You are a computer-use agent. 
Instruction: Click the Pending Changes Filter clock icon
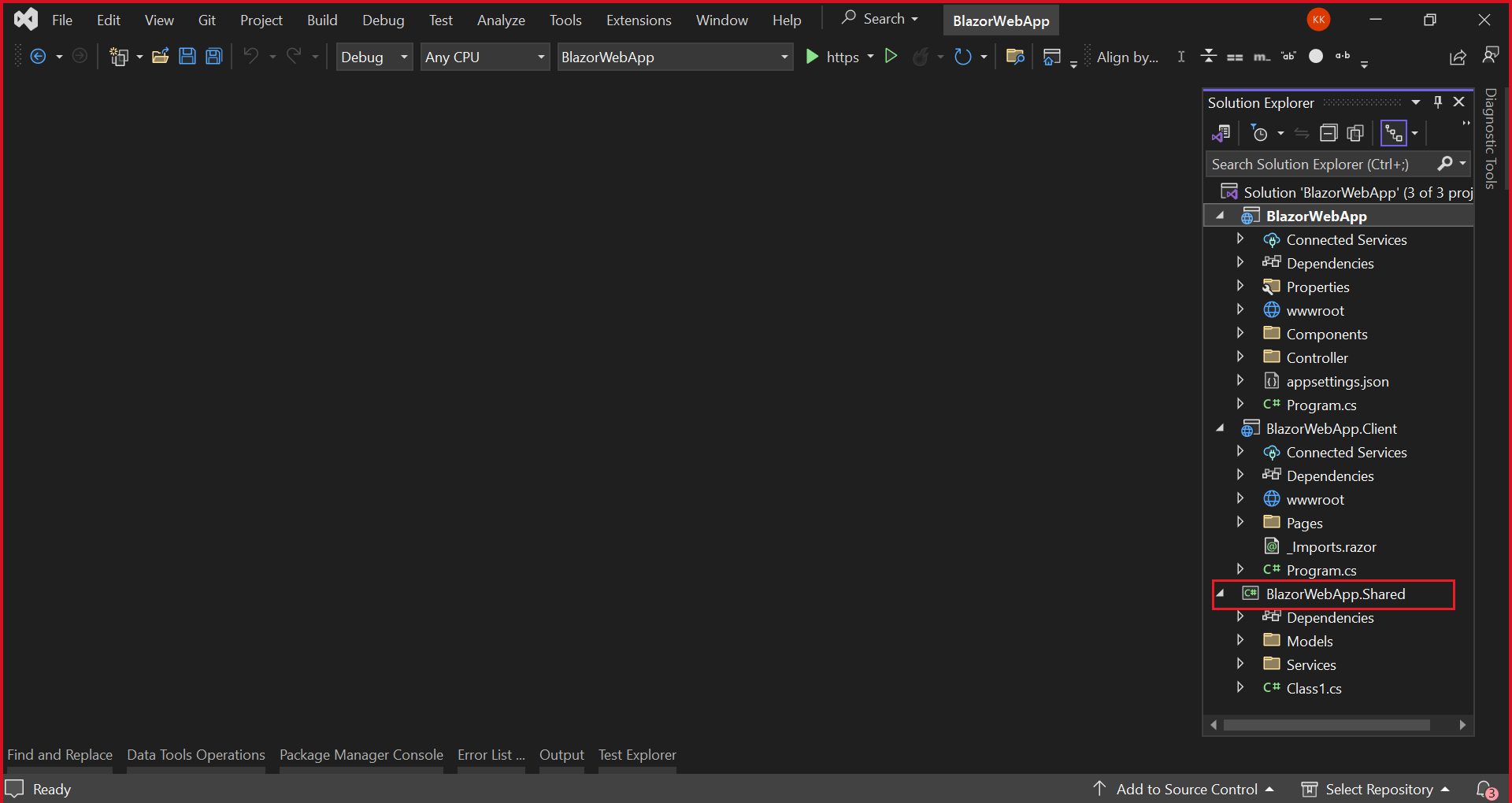coord(1259,134)
